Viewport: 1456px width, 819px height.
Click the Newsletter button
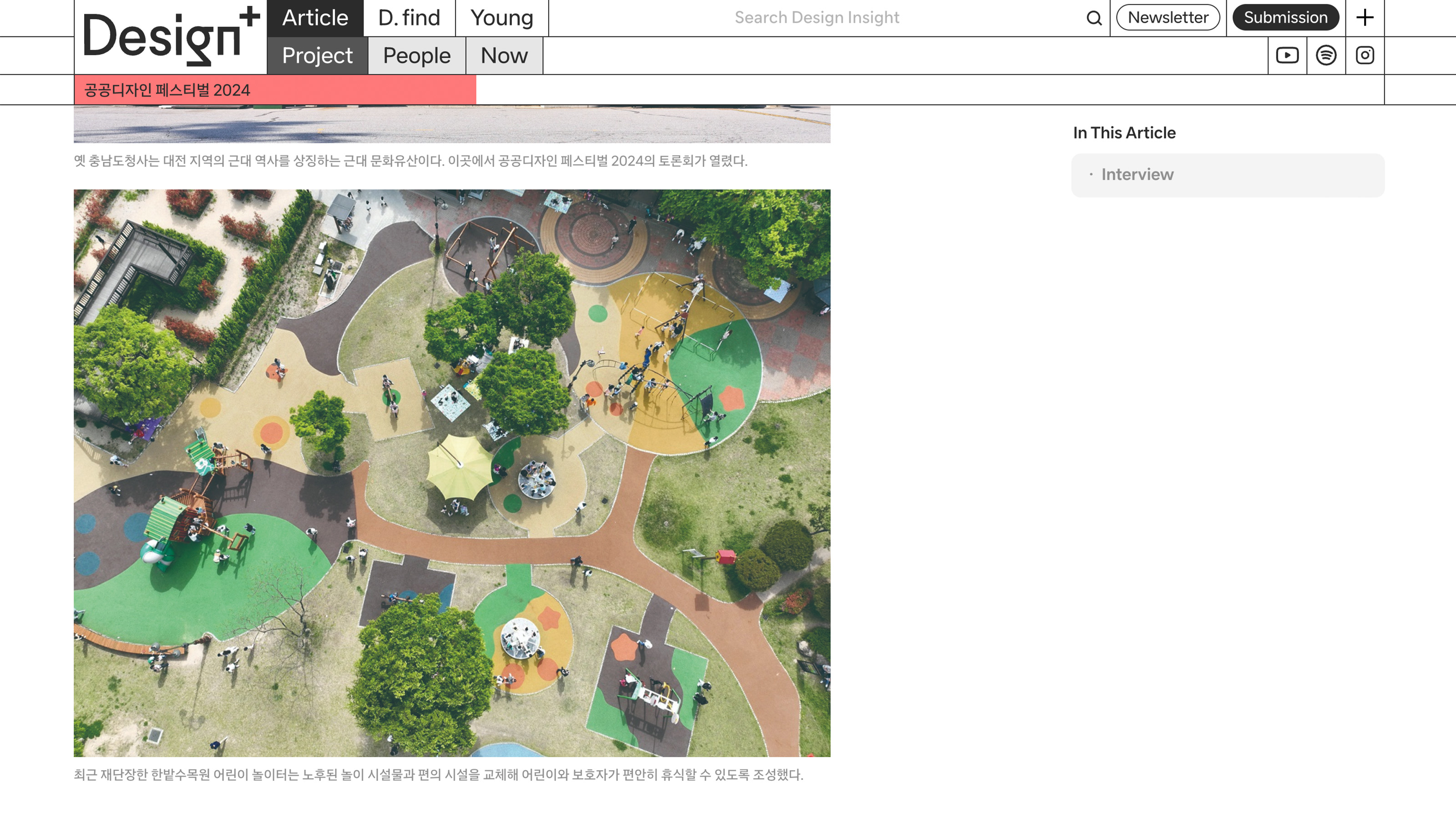1168,18
